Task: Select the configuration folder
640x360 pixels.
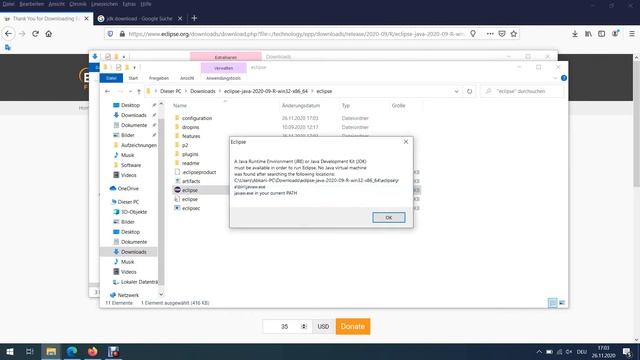Action: (197, 118)
